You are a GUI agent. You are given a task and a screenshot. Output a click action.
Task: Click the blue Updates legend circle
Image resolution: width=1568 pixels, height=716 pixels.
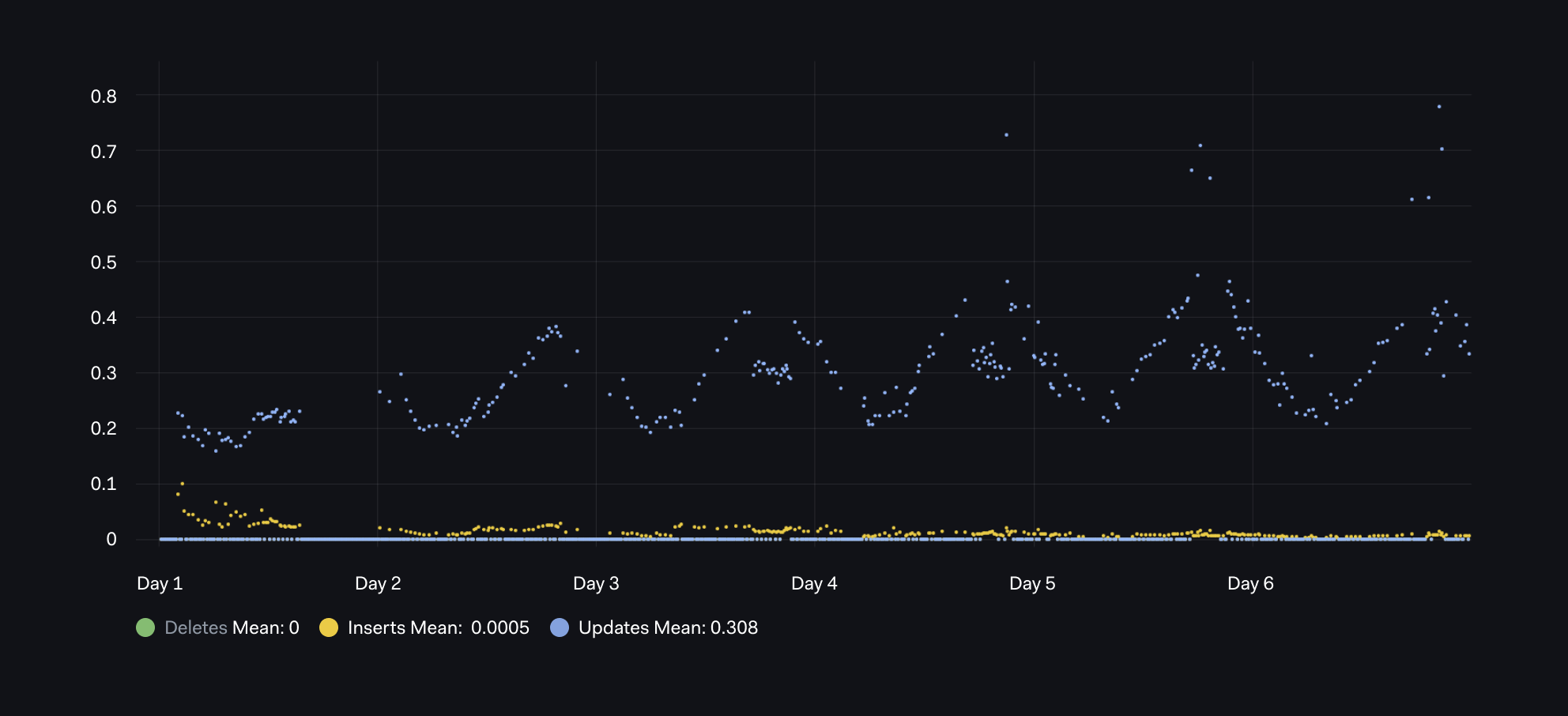point(560,627)
